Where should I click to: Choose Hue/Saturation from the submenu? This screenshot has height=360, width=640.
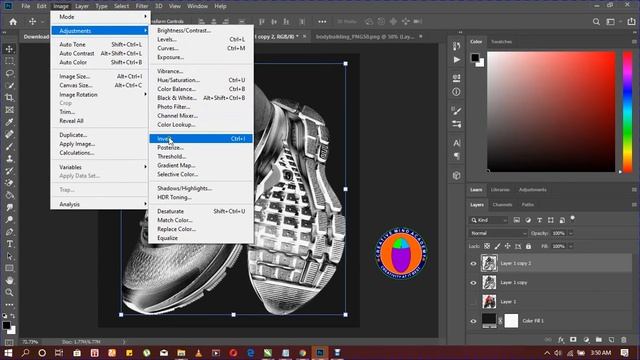click(201, 80)
